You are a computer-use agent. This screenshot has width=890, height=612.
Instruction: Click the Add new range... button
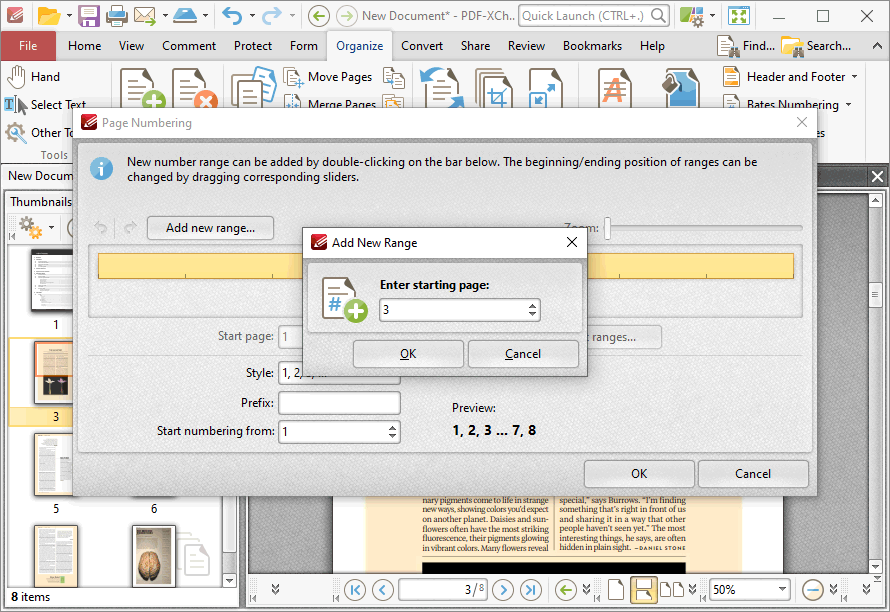point(210,228)
